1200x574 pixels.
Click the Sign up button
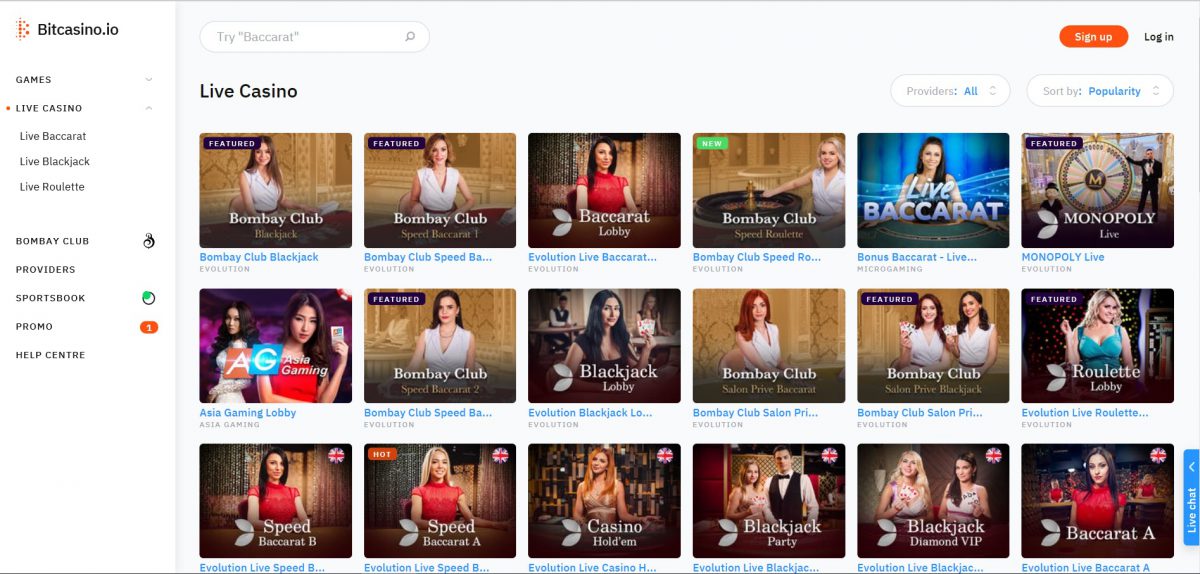[1093, 37]
